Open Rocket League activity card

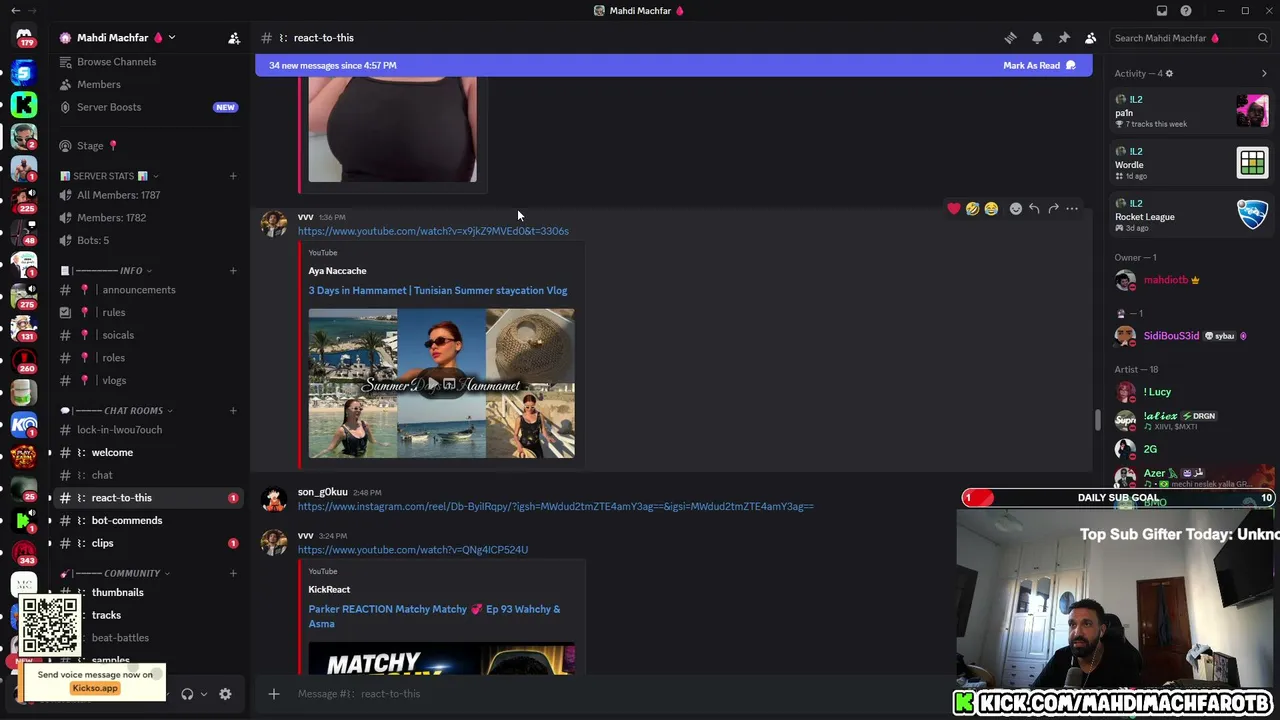click(x=1190, y=215)
